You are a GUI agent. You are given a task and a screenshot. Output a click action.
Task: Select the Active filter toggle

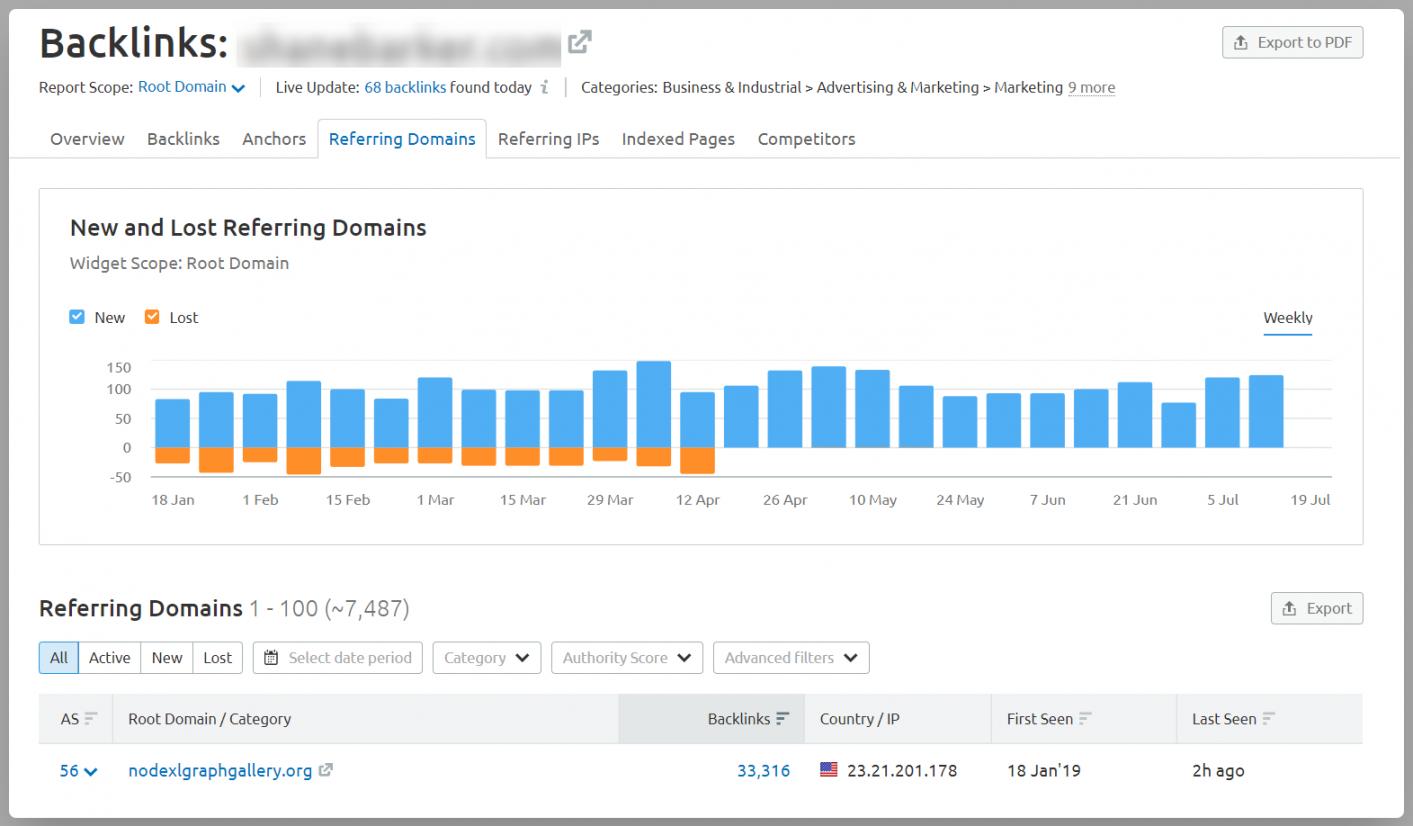click(x=109, y=658)
